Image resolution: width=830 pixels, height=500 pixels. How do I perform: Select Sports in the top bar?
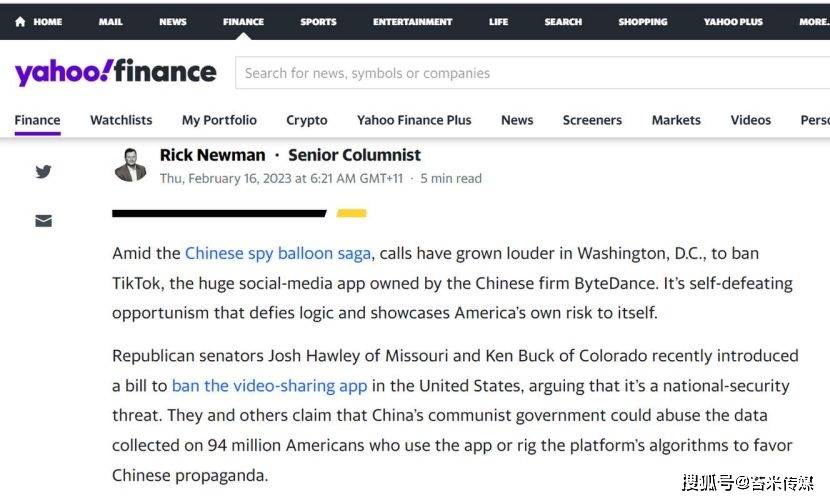(318, 22)
